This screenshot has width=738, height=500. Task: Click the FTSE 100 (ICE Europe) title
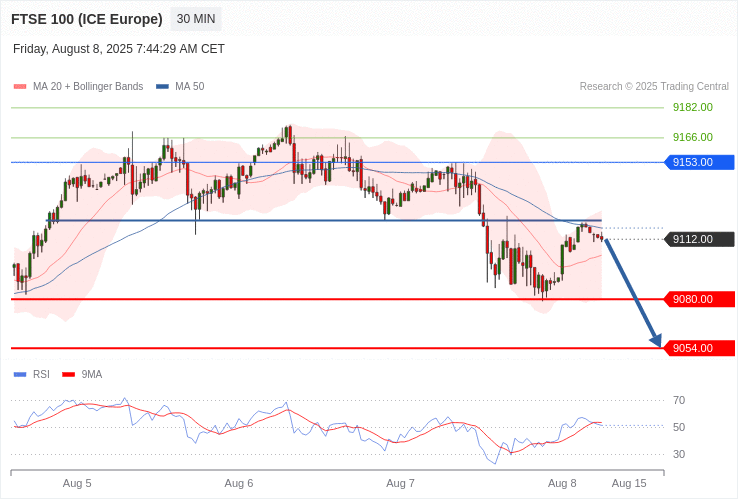click(87, 19)
